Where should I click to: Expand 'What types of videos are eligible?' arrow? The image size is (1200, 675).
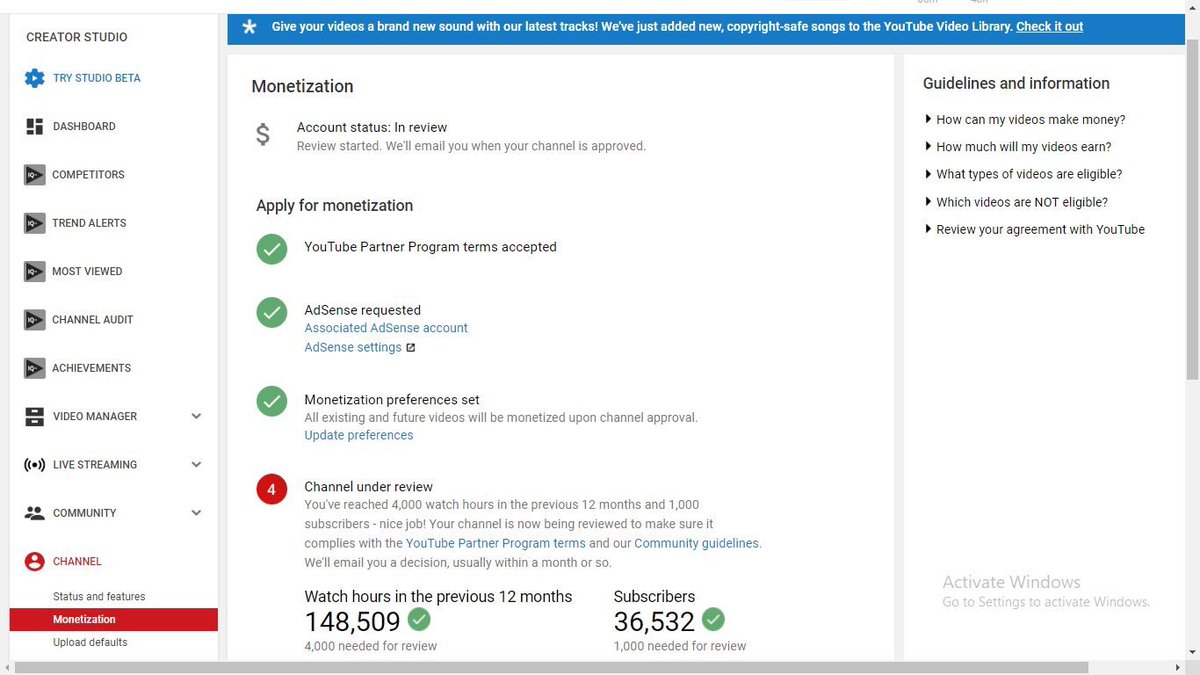(x=928, y=174)
